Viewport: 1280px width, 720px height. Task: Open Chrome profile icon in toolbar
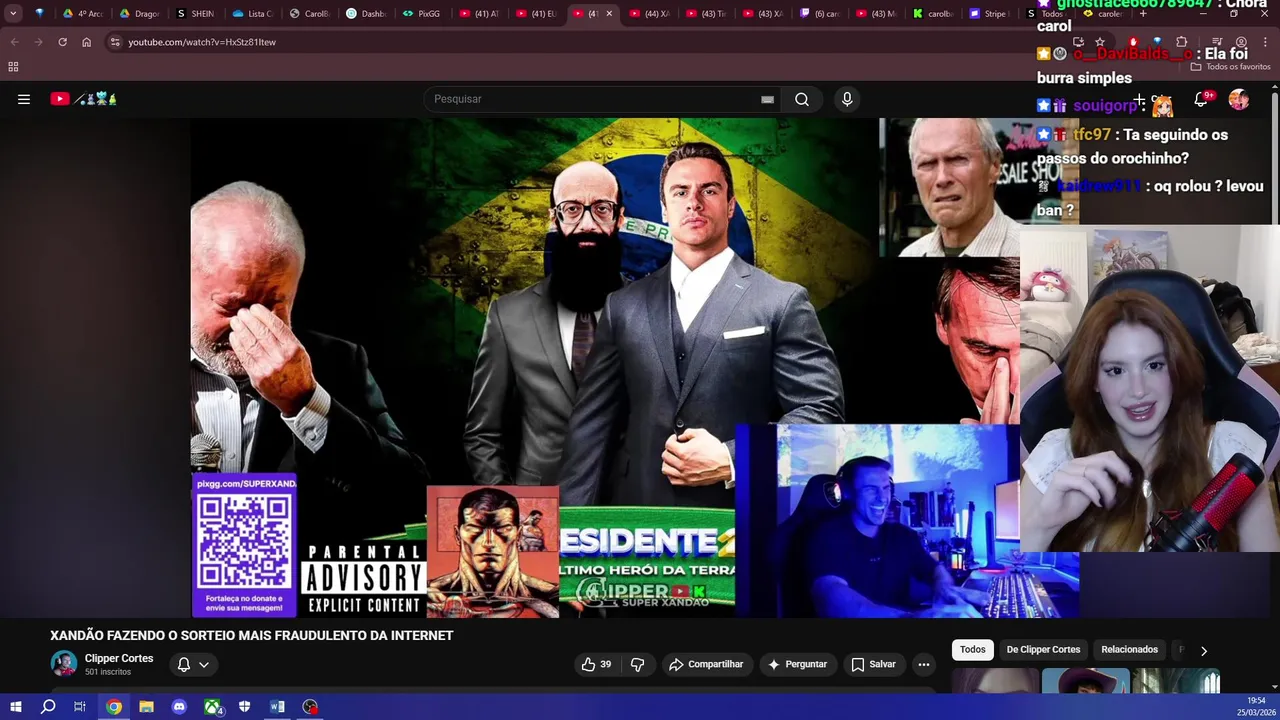pyautogui.click(x=1241, y=42)
